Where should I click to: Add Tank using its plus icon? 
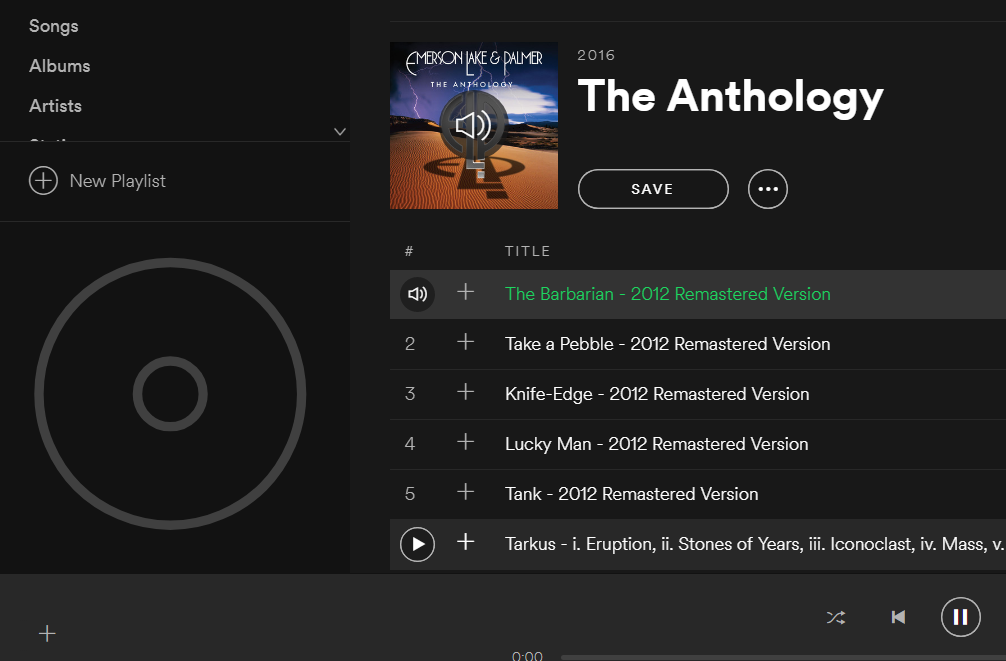click(465, 492)
